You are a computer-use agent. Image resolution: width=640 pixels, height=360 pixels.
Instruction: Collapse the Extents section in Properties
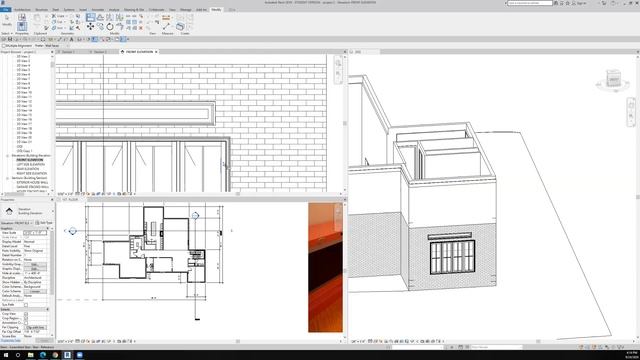(x=48, y=309)
